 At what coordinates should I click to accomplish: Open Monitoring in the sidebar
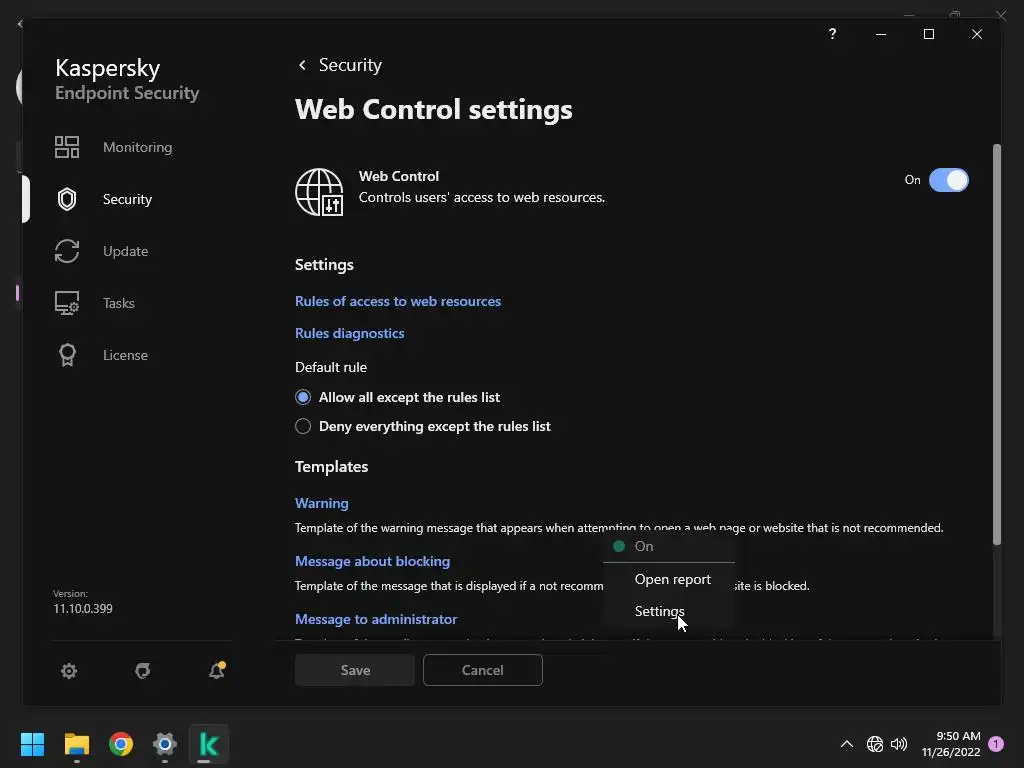click(x=137, y=147)
